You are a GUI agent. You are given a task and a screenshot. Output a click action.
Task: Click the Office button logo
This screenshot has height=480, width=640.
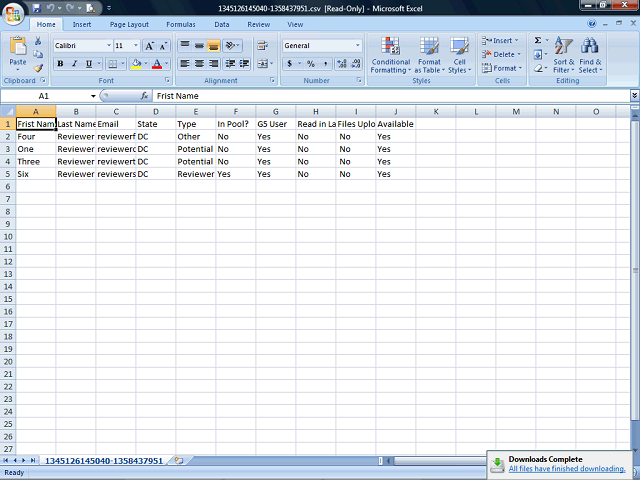point(12,12)
